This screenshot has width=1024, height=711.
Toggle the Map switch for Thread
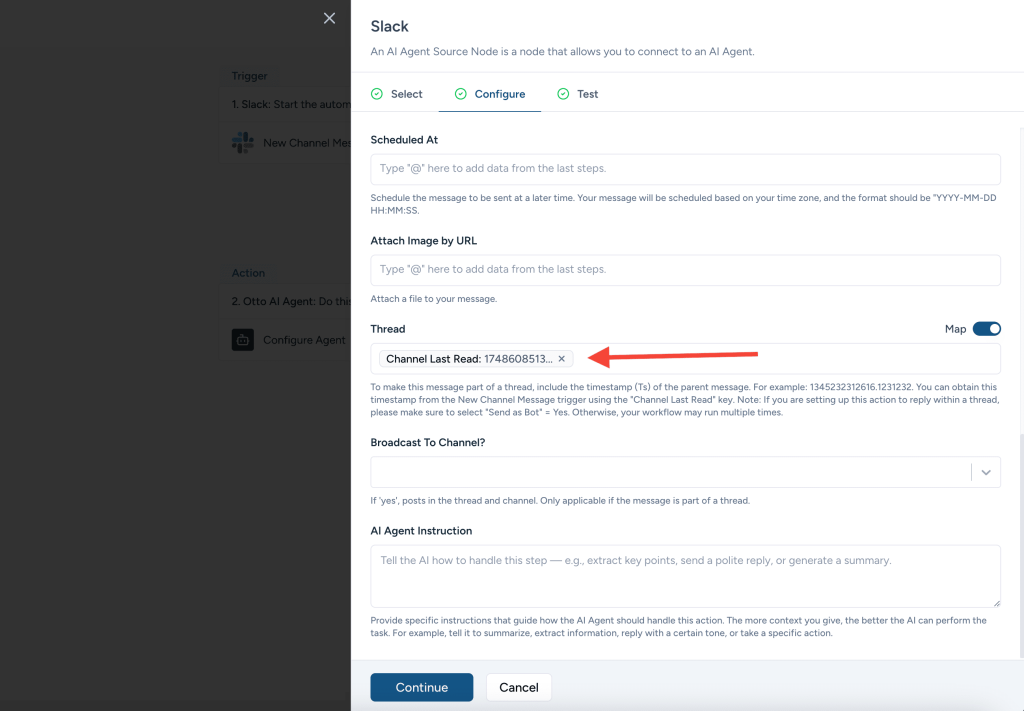[x=987, y=329]
